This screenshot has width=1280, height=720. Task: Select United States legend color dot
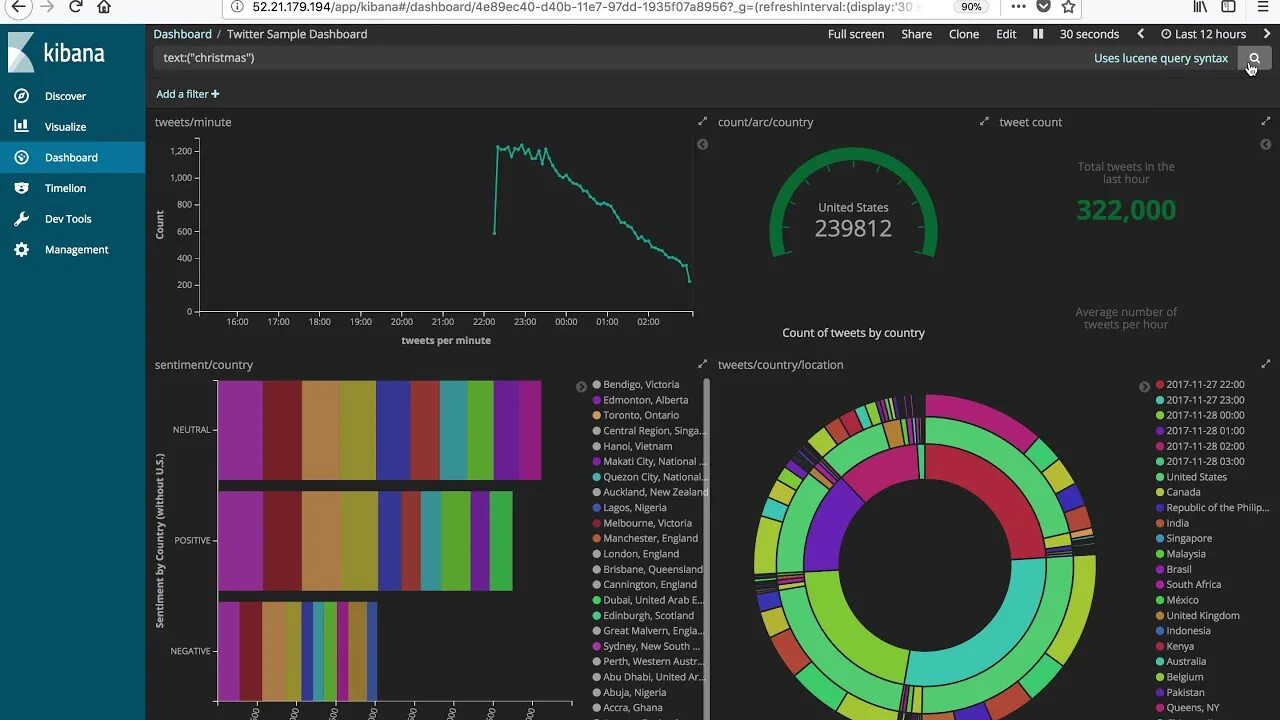pyautogui.click(x=1160, y=477)
